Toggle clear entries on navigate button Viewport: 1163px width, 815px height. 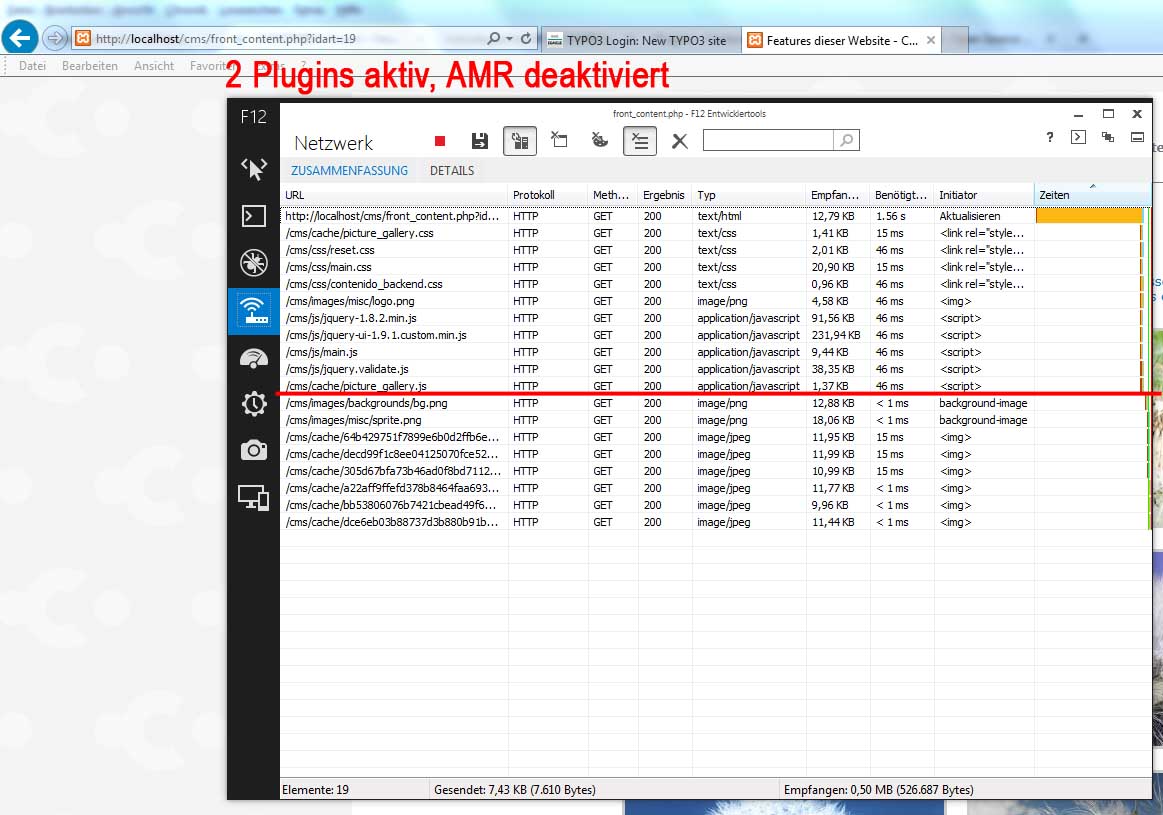(x=640, y=141)
